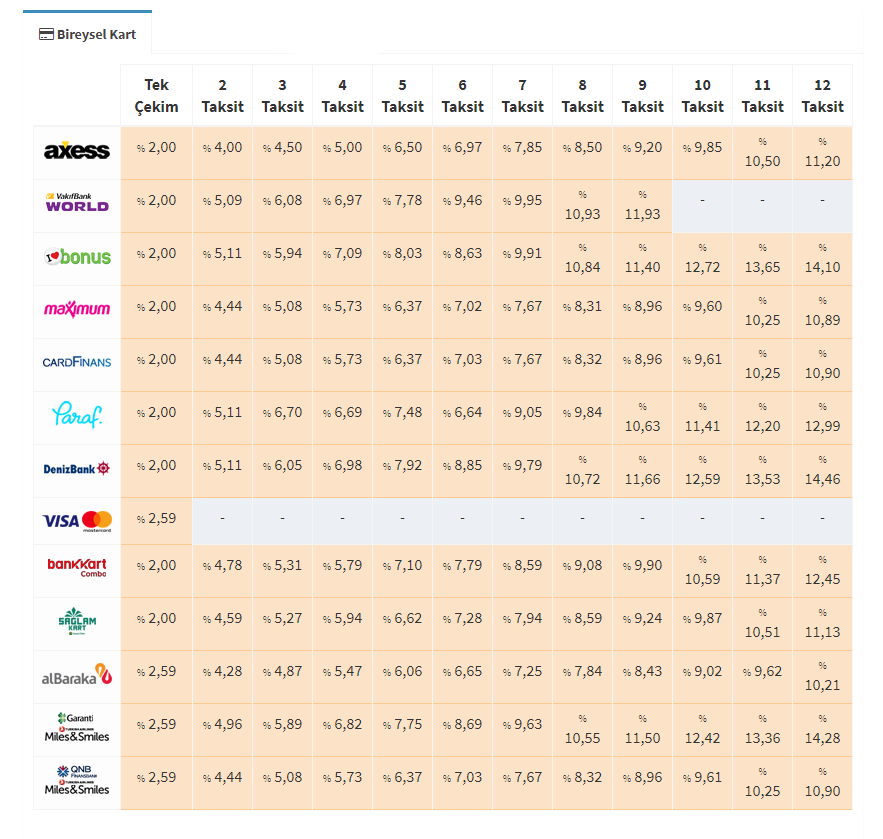The height and width of the screenshot is (839, 883).
Task: Click the 12 Taksit column header
Action: coord(822,96)
